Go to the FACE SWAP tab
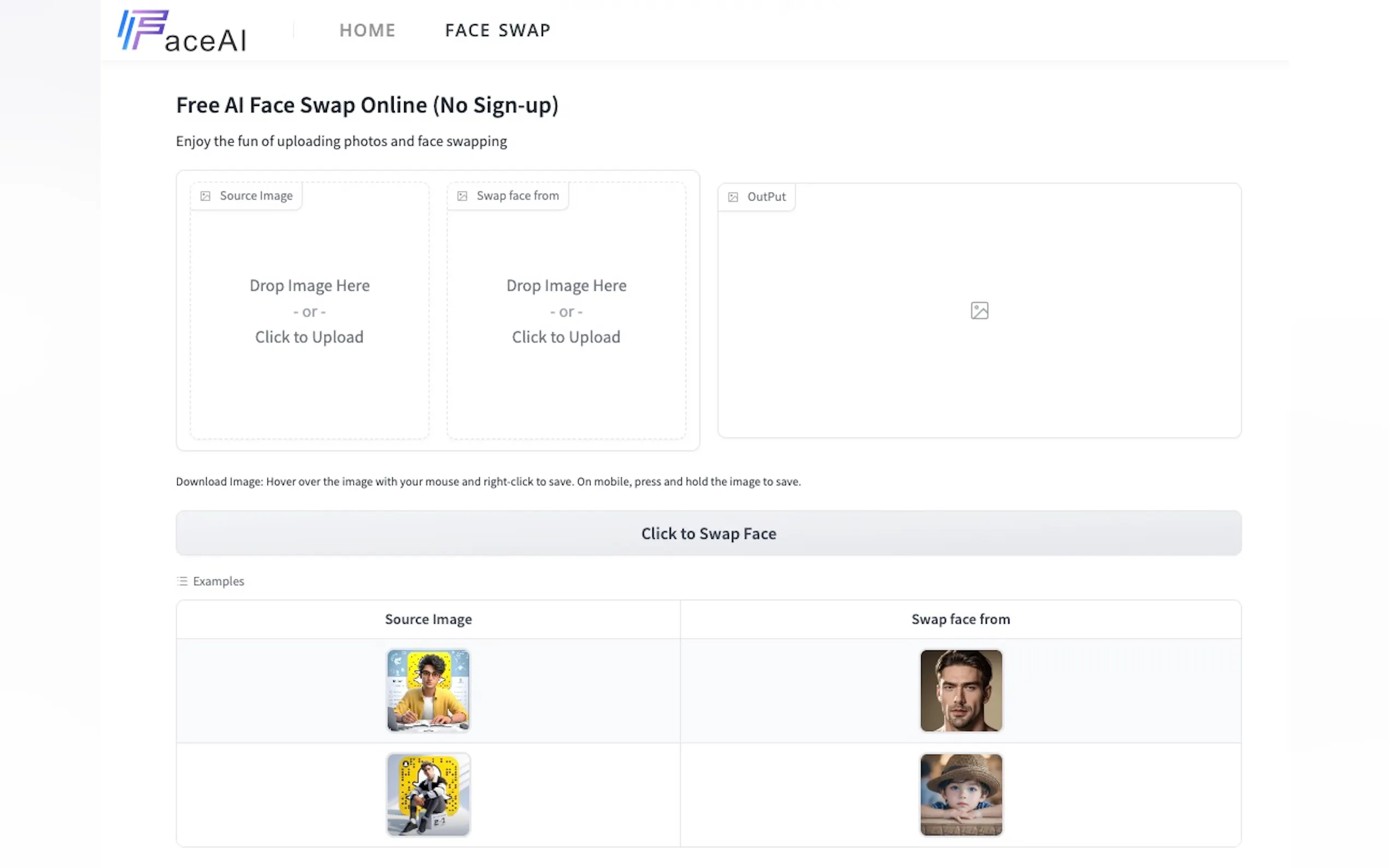The width and height of the screenshot is (1389, 868). click(x=497, y=31)
